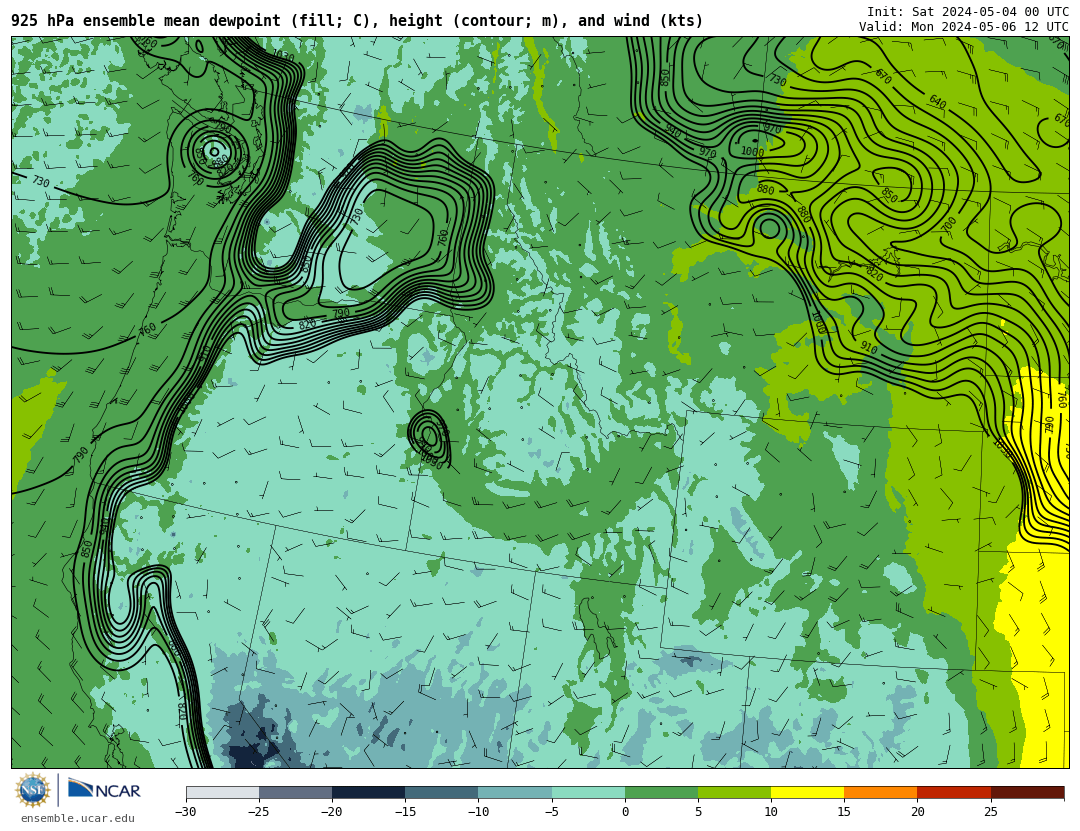Click the '10' colorbar tick label
This screenshot has width=1080, height=831.
pos(771,812)
